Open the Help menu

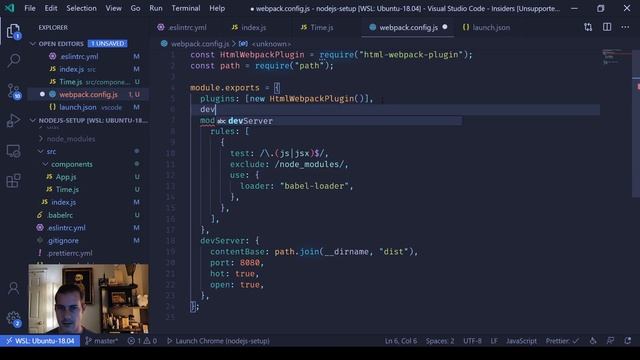coord(217,8)
